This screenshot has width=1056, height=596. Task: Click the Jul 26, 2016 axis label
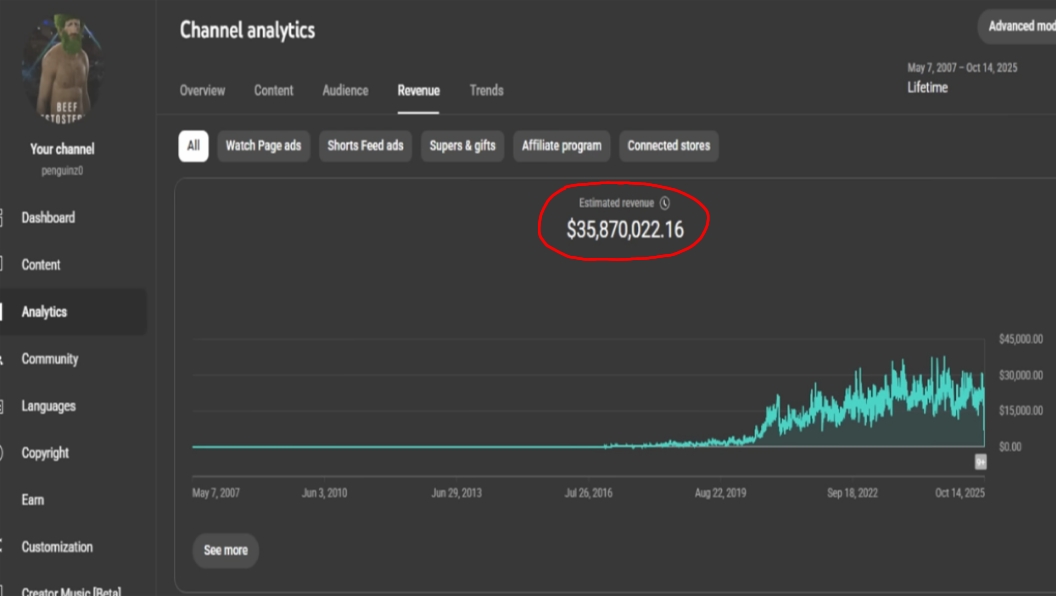point(589,493)
